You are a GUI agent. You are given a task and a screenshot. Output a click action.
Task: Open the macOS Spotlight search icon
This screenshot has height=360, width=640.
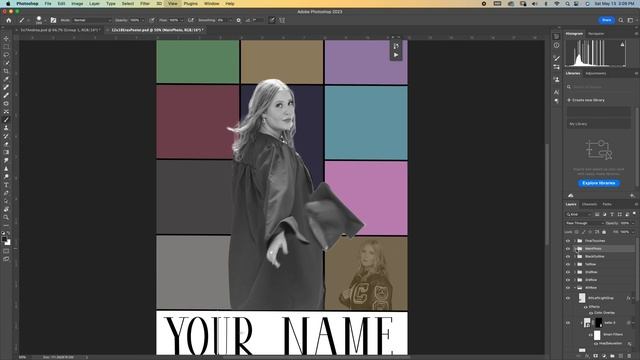567,4
